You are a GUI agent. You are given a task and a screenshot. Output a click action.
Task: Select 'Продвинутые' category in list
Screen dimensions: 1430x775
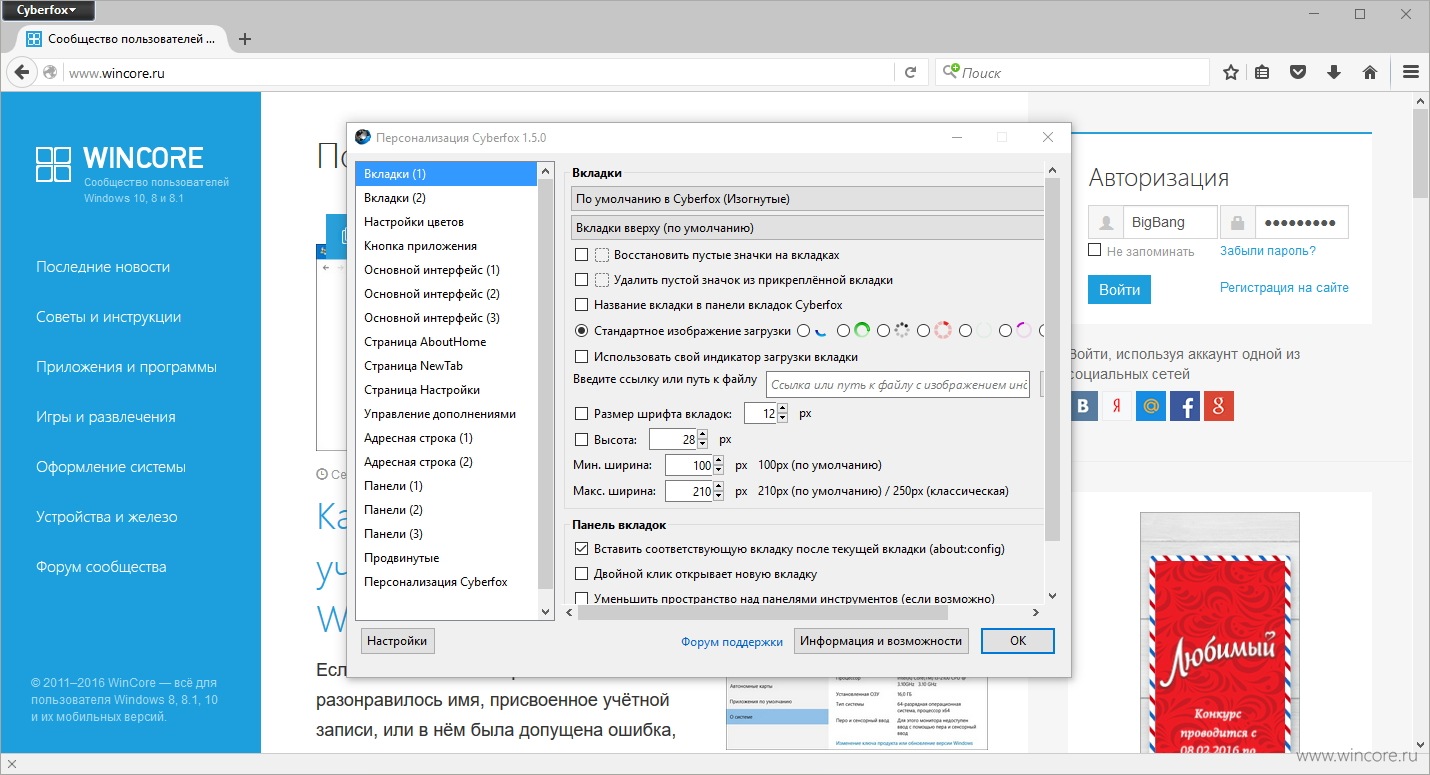(x=446, y=558)
